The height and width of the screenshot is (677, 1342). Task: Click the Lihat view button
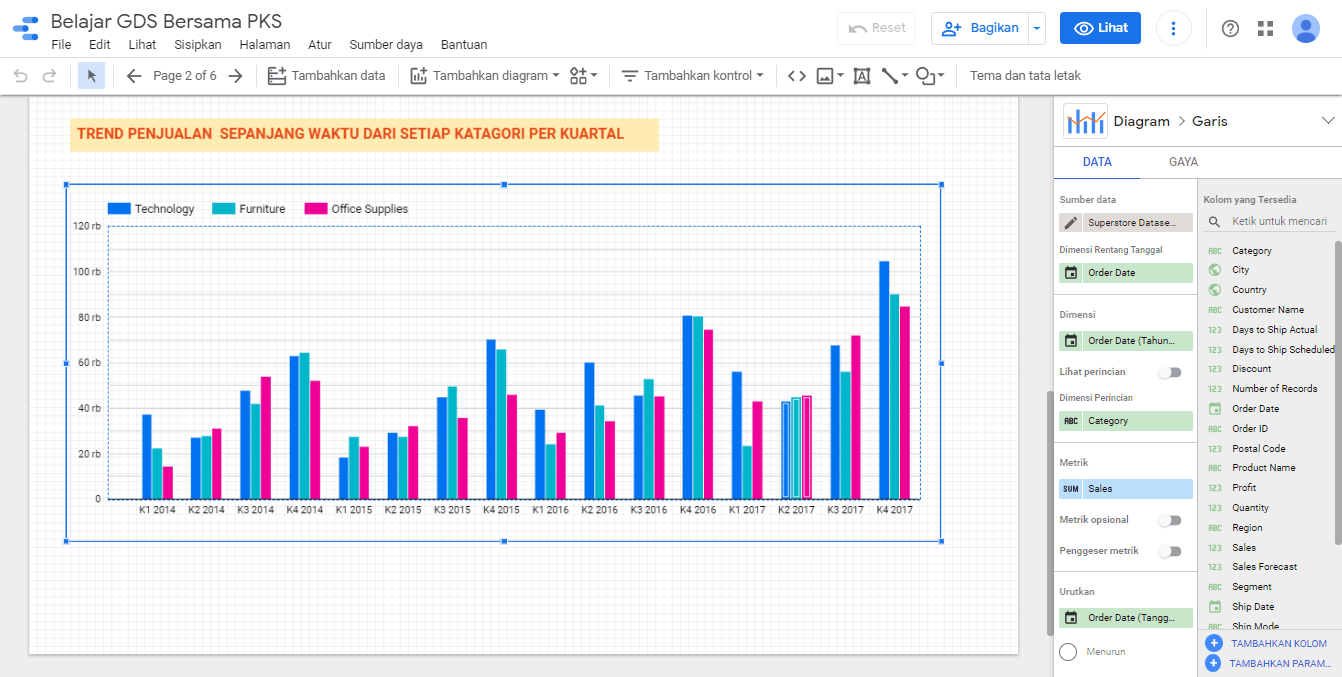click(1100, 28)
